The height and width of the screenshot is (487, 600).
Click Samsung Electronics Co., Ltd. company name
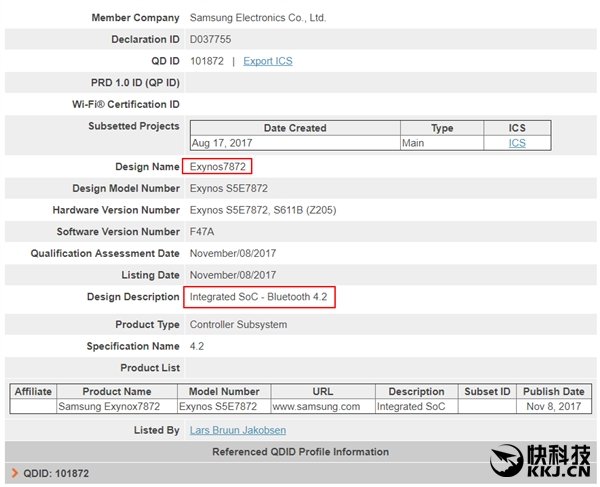click(x=258, y=18)
